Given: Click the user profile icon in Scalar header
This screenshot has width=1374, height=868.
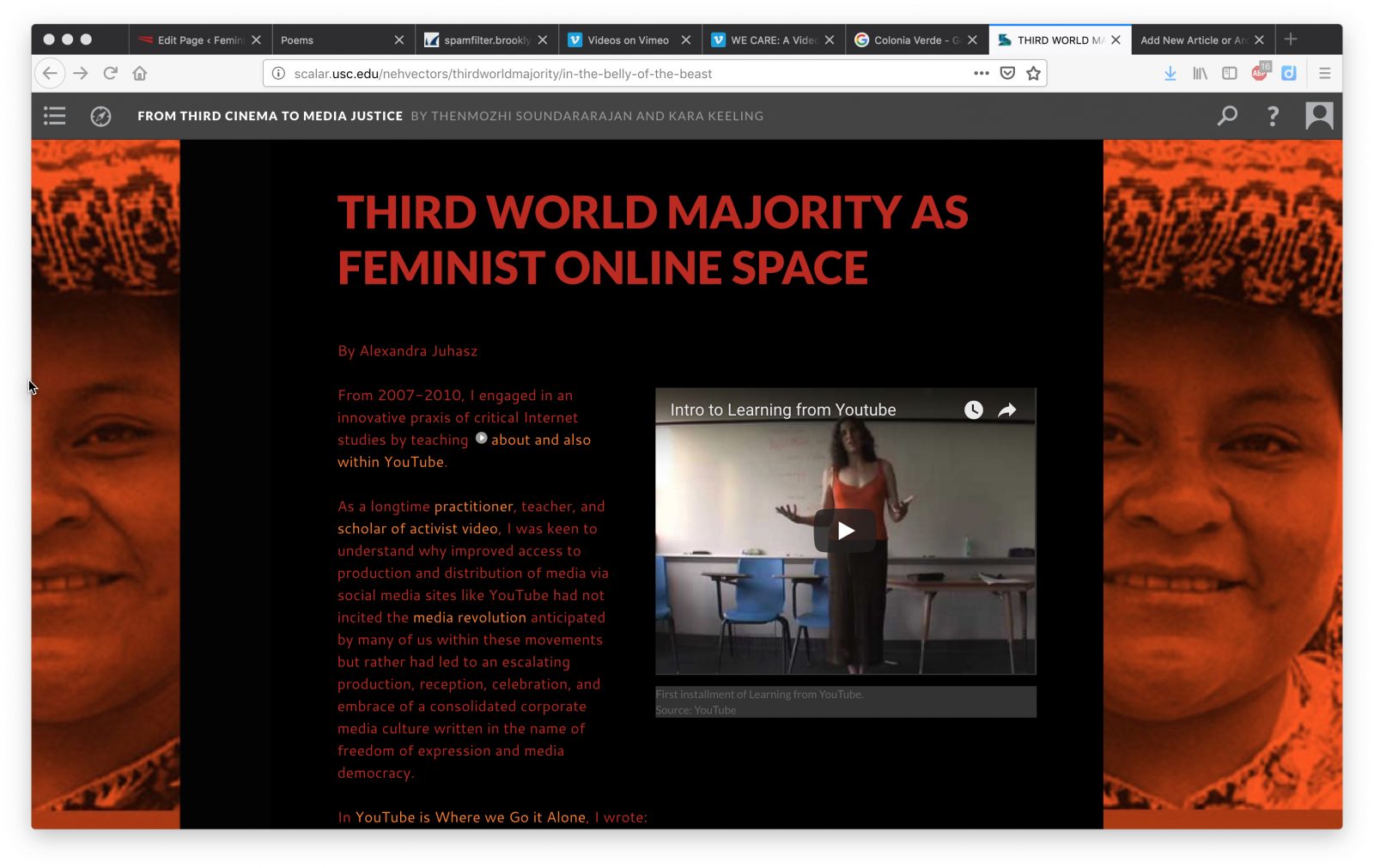Looking at the screenshot, I should (1319, 116).
